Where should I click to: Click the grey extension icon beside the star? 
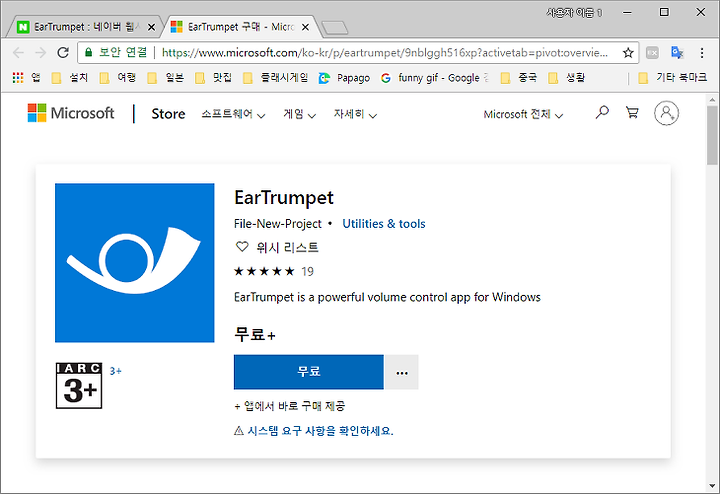[x=652, y=53]
